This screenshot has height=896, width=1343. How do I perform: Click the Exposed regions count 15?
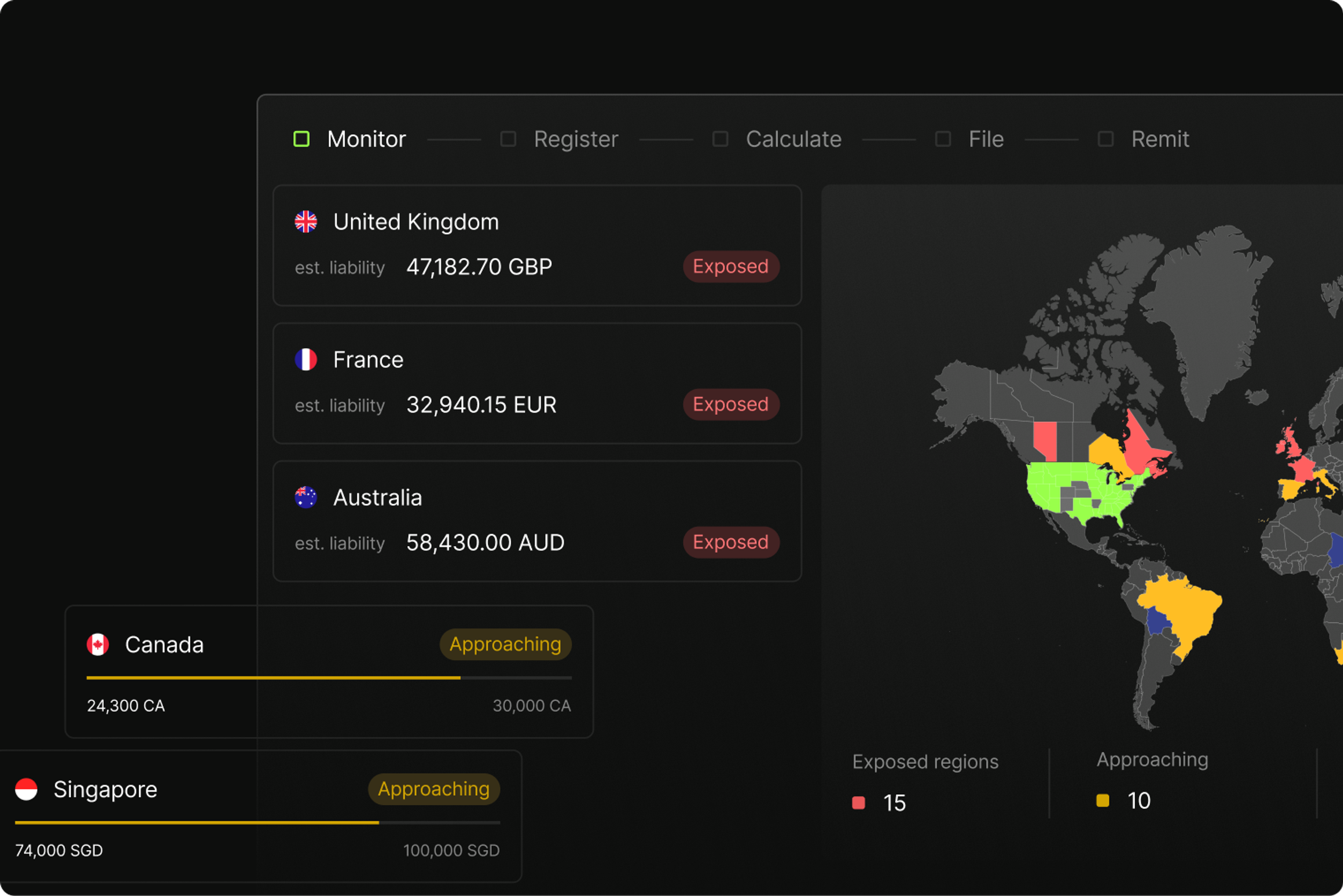coord(894,803)
